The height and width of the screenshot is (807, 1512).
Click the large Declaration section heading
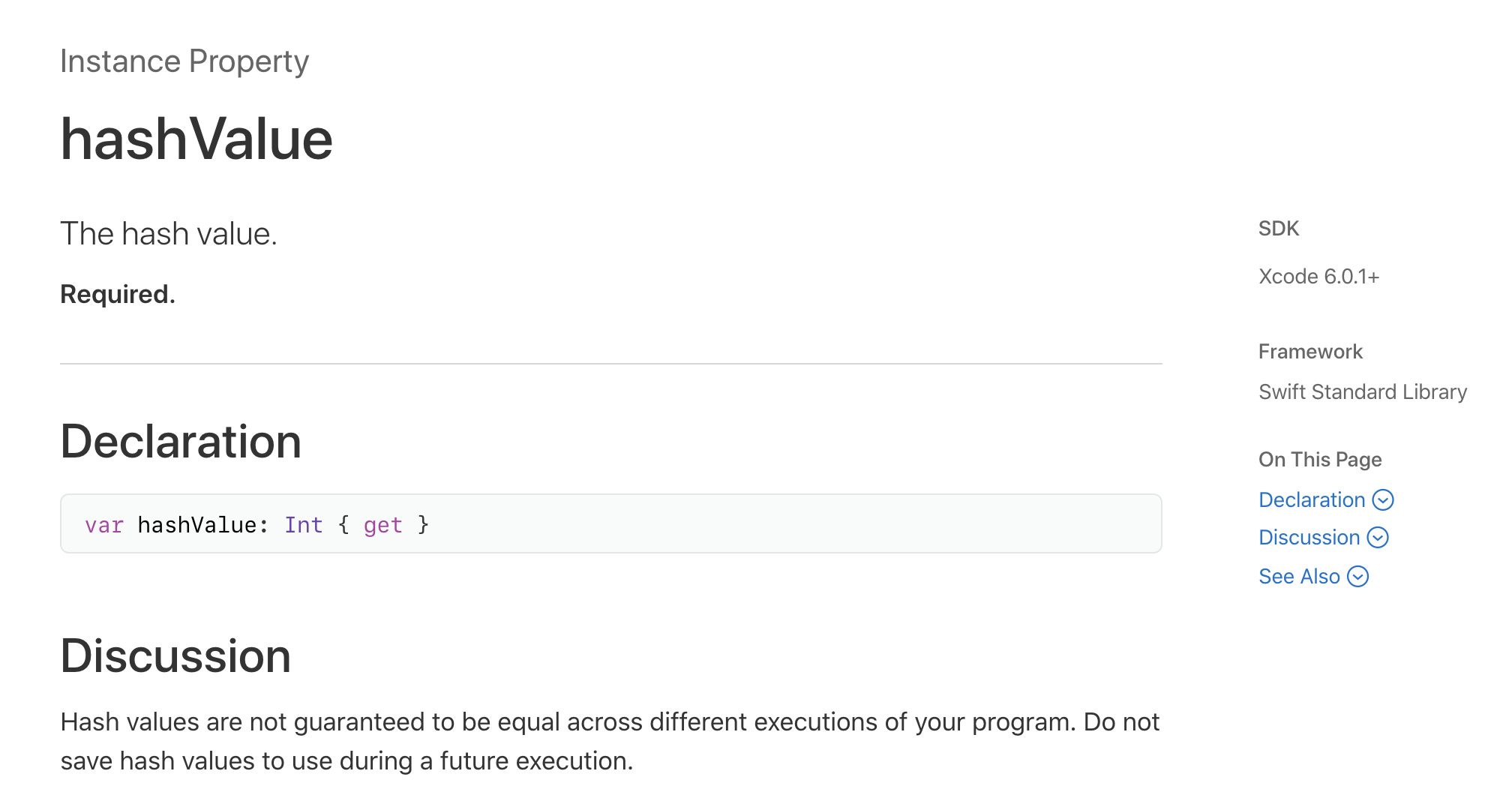[x=181, y=441]
